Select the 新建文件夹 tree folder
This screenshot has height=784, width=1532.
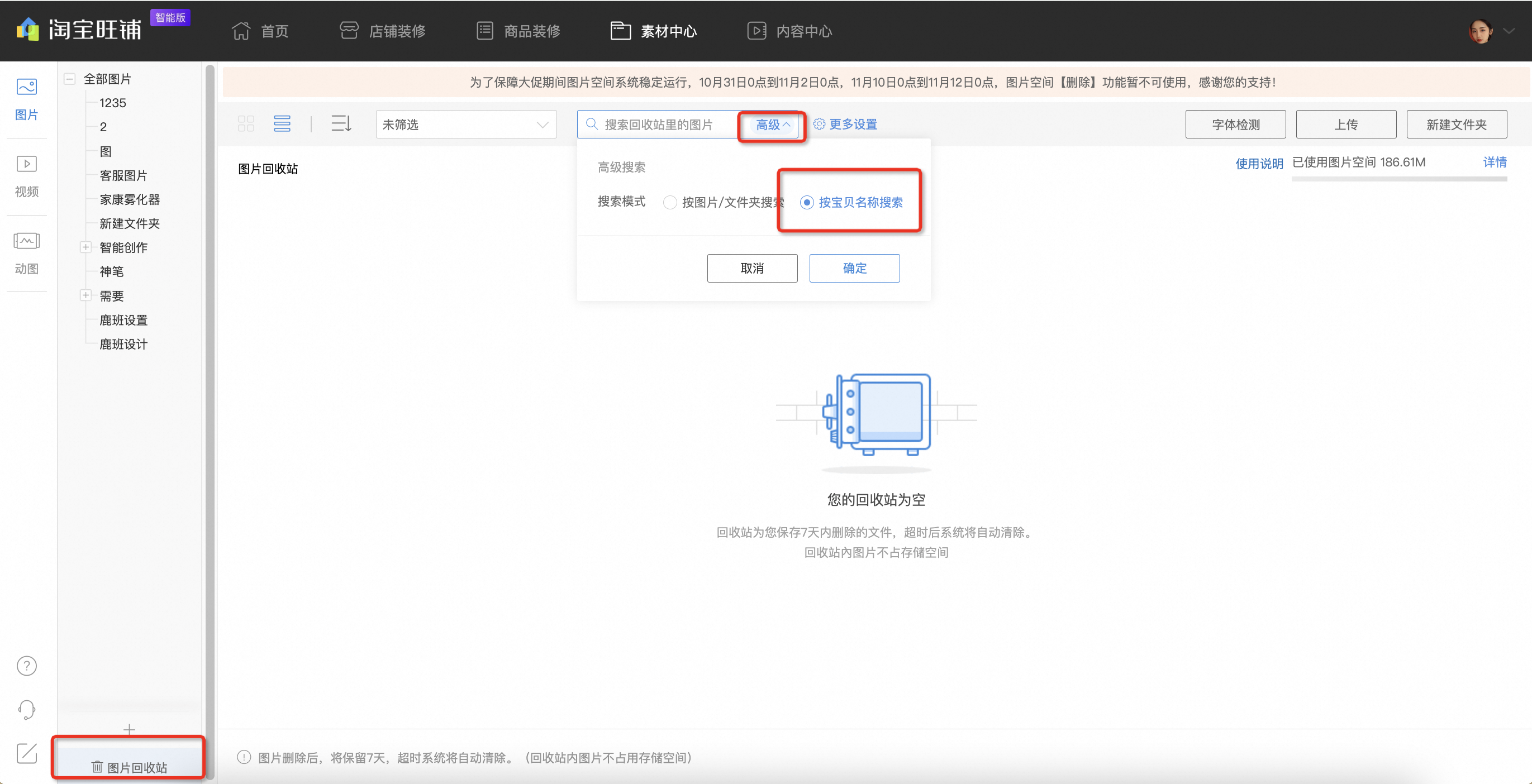coord(130,223)
